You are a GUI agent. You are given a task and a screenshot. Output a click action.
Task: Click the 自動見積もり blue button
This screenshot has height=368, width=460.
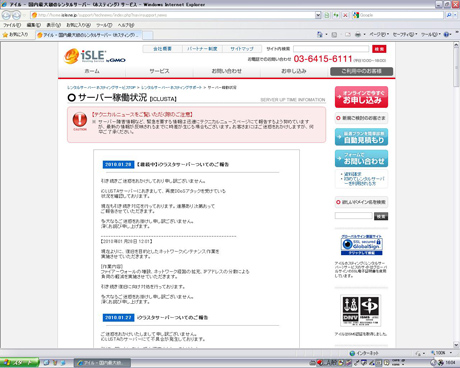(361, 137)
